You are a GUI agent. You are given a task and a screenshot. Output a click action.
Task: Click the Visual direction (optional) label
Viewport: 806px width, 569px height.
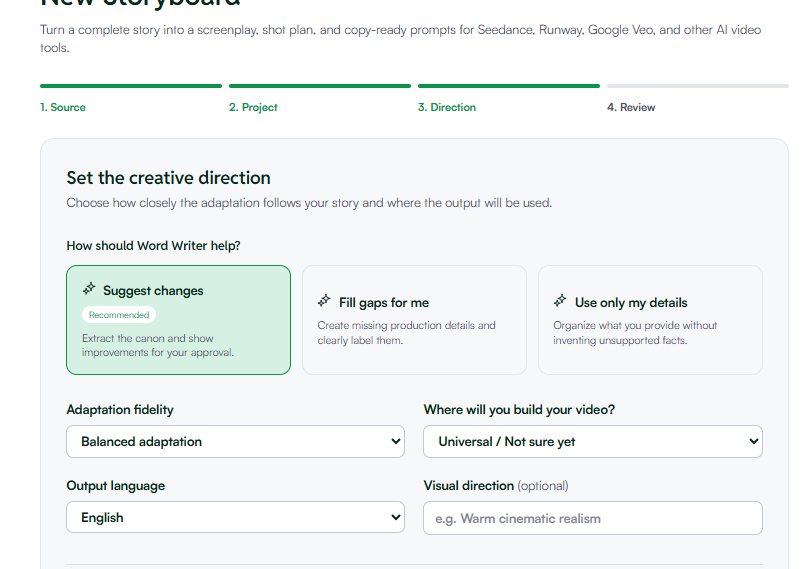click(496, 486)
